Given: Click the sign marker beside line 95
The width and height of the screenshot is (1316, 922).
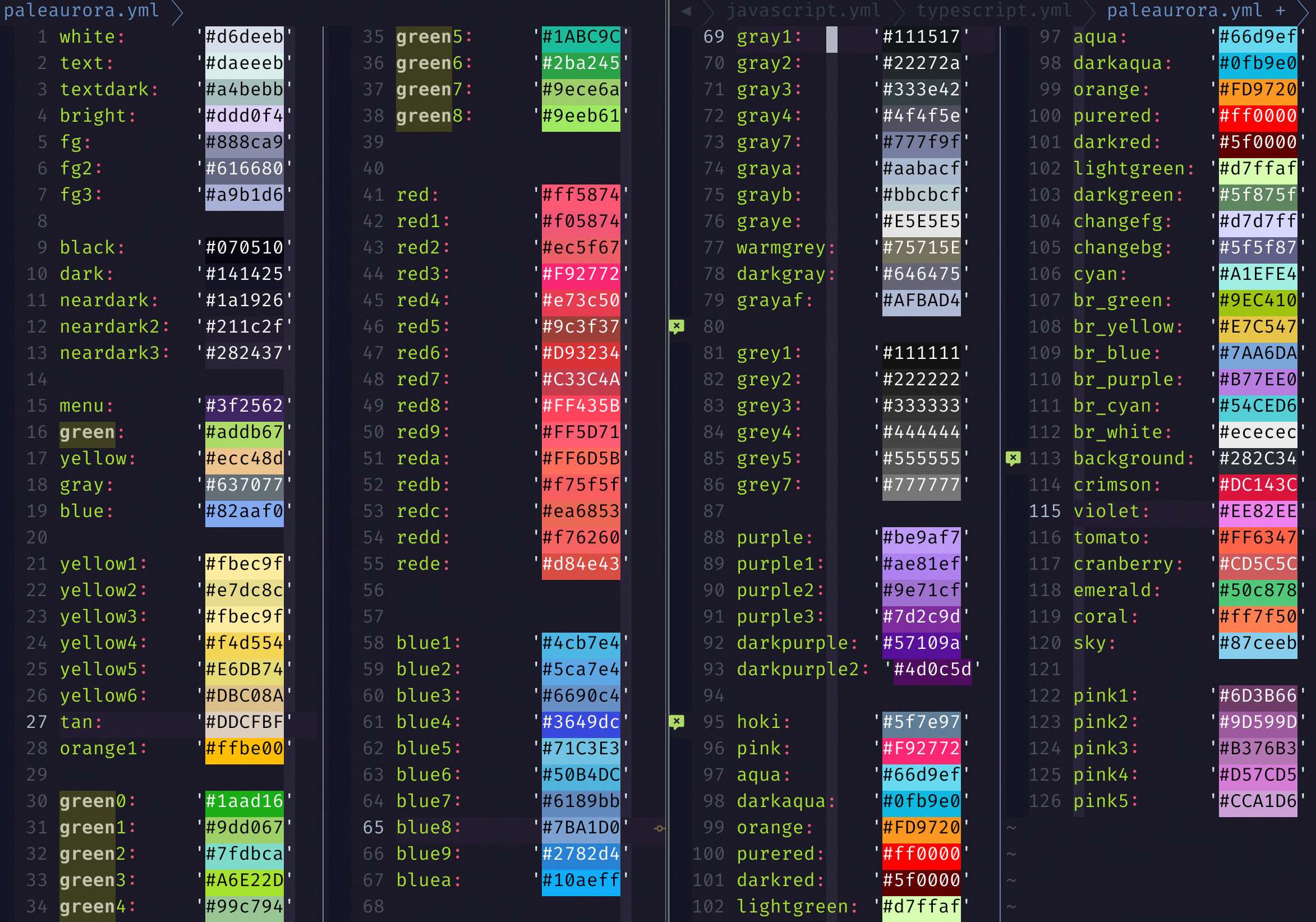Looking at the screenshot, I should 677,721.
